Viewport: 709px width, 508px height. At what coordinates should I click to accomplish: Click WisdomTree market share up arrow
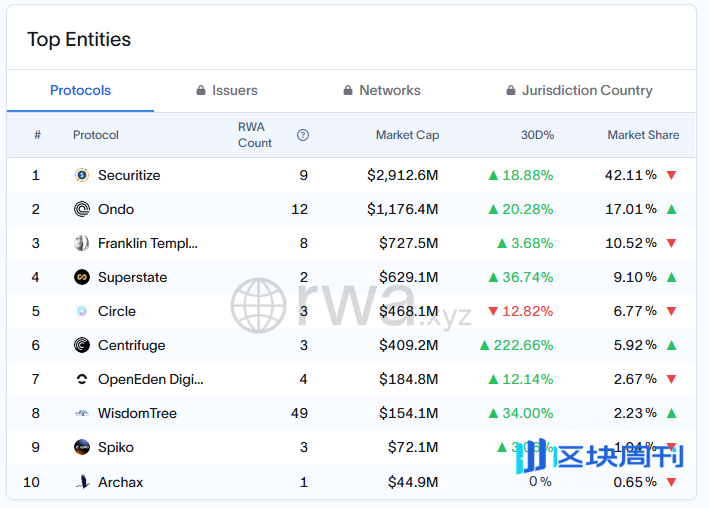(671, 413)
